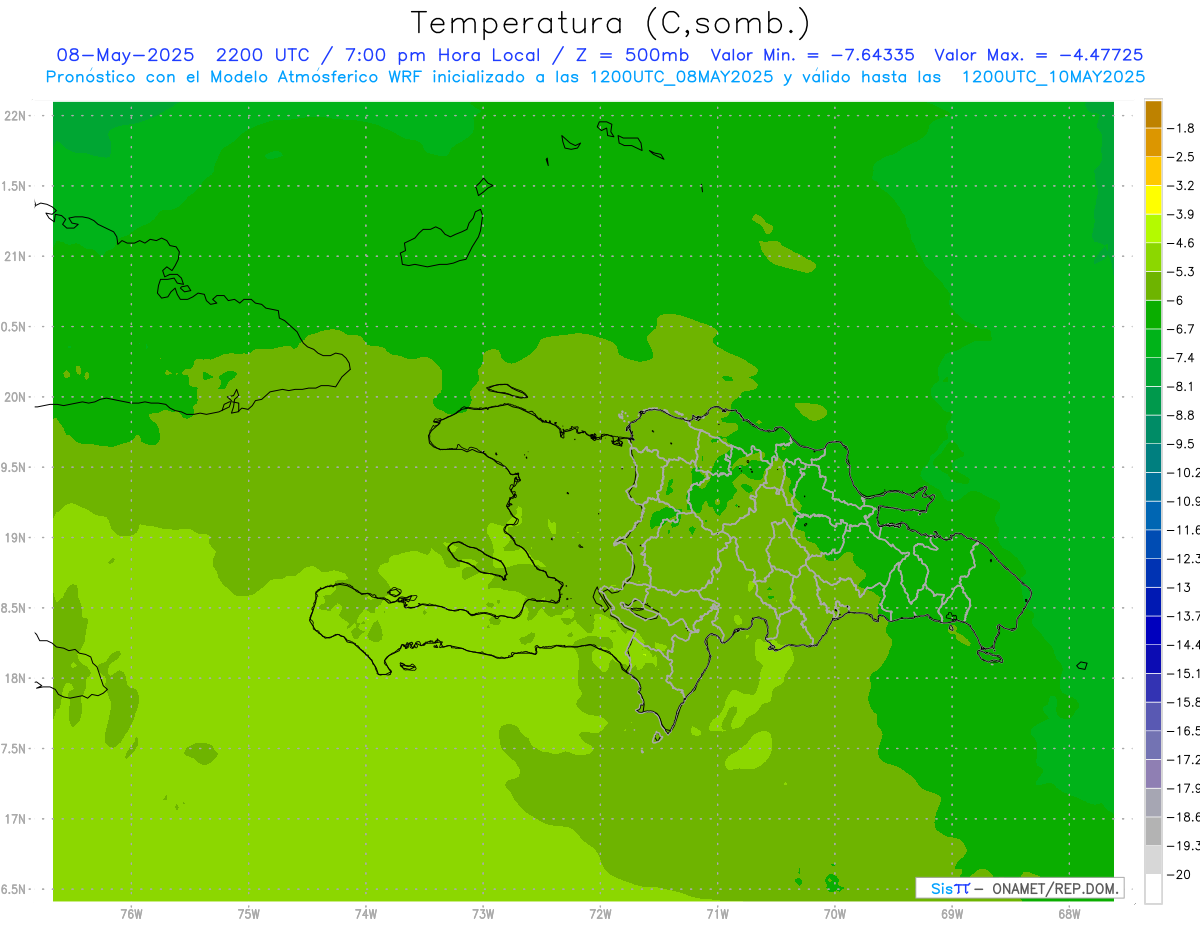The width and height of the screenshot is (1200, 927).
Task: Click the '76W' longitude label
Action: 131,913
